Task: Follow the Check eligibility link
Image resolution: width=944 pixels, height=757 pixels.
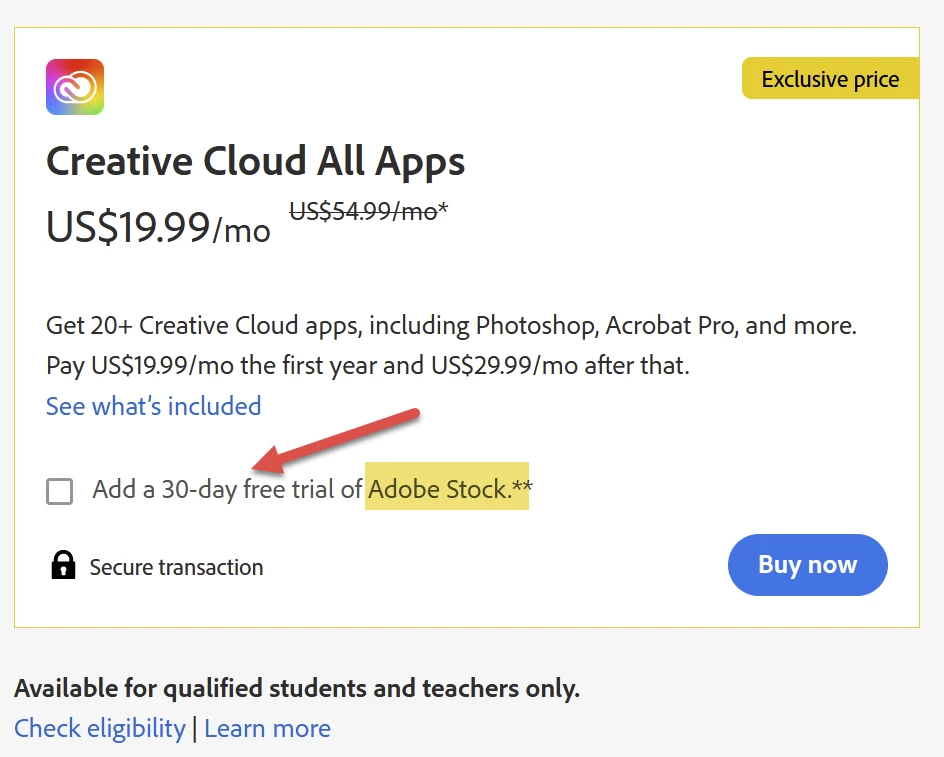Action: (99, 728)
